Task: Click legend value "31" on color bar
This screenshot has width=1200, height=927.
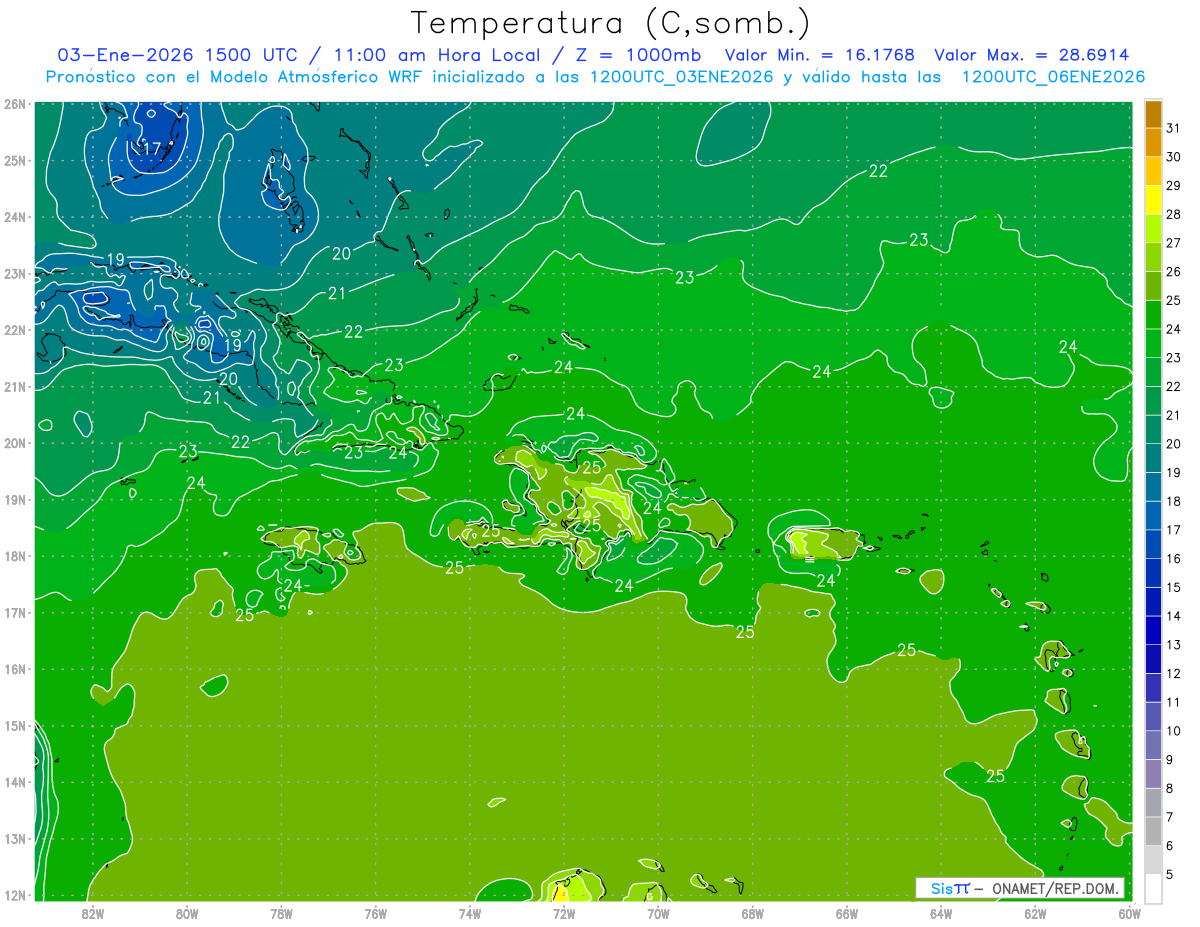Action: coord(1172,127)
